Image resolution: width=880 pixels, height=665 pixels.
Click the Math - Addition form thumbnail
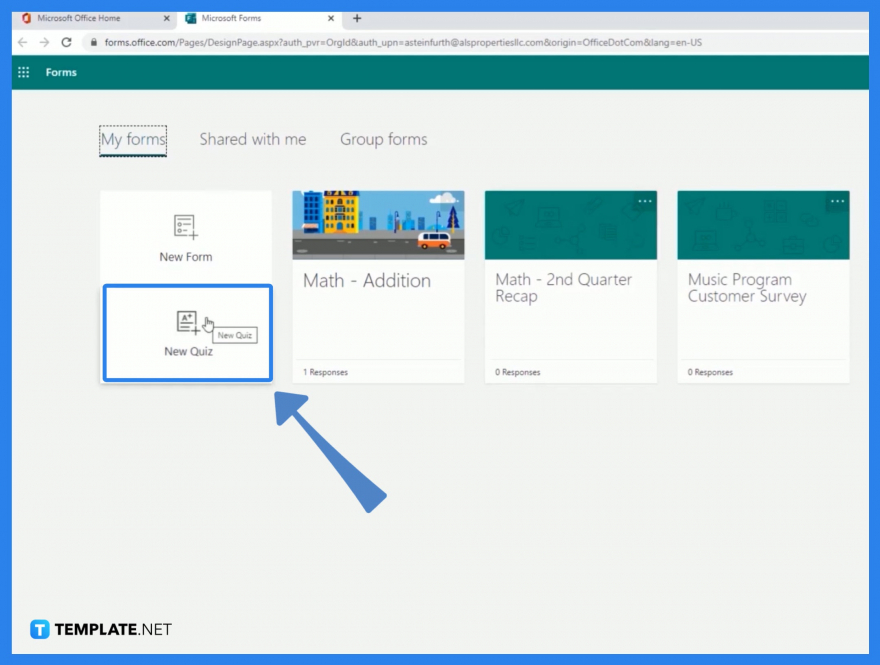pyautogui.click(x=378, y=224)
